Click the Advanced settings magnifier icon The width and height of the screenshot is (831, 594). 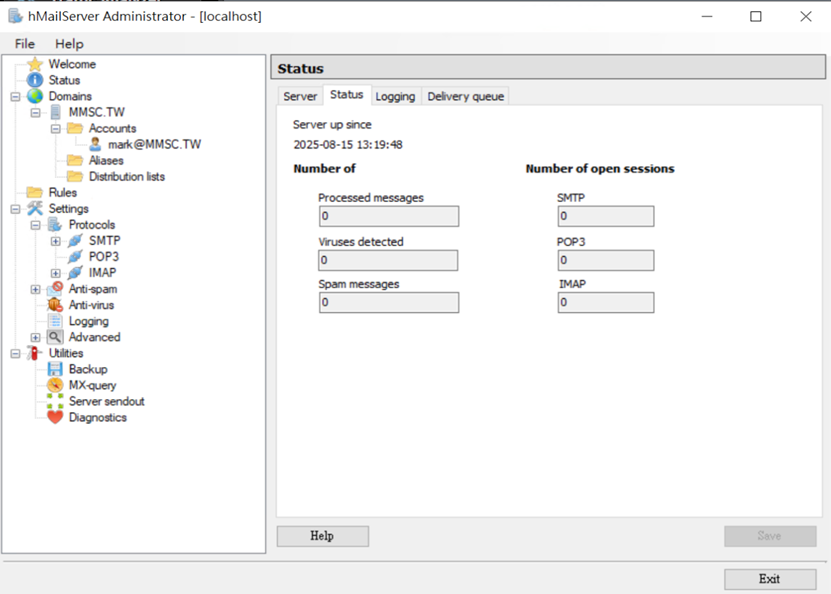[56, 337]
